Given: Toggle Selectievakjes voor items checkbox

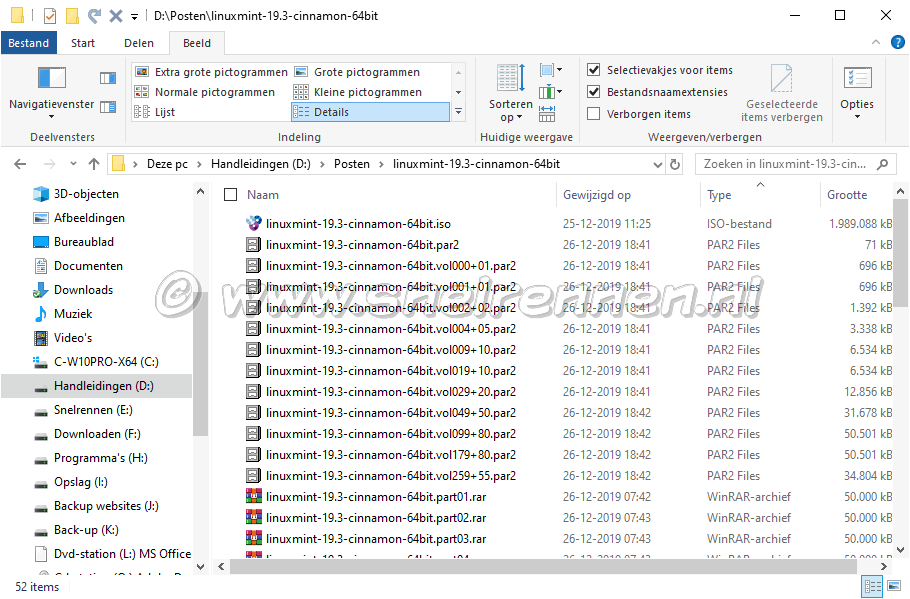Looking at the screenshot, I should tap(593, 70).
